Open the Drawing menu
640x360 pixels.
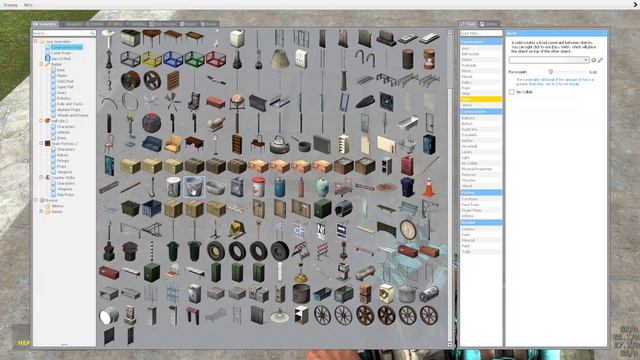pyautogui.click(x=11, y=5)
